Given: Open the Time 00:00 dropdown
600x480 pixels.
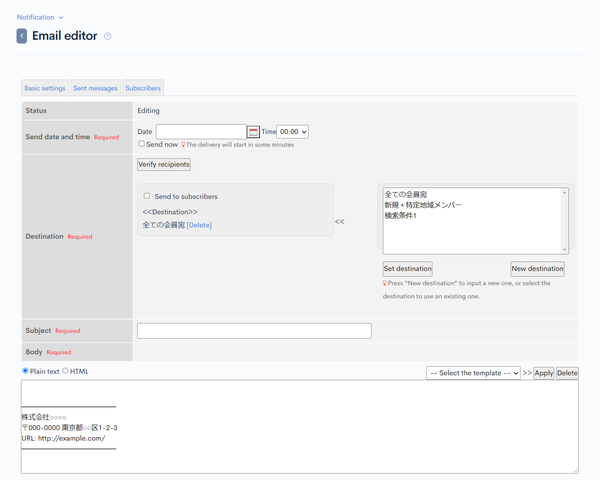Looking at the screenshot, I should (292, 132).
